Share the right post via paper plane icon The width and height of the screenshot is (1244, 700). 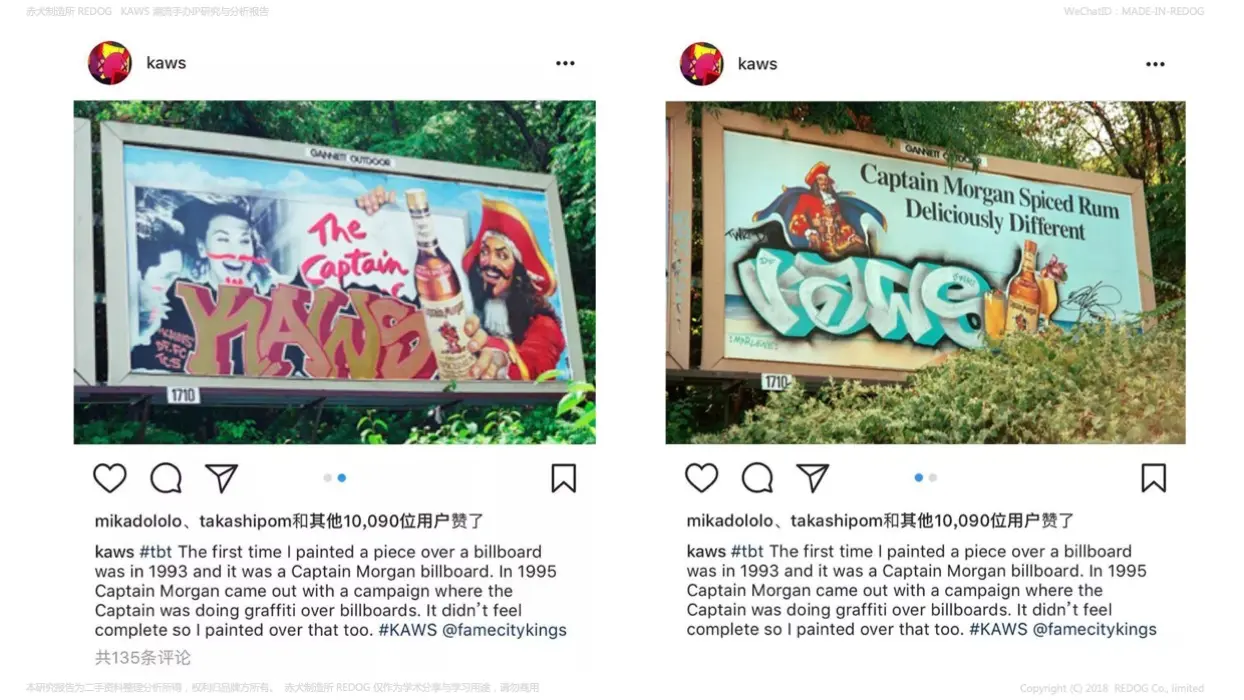(812, 478)
